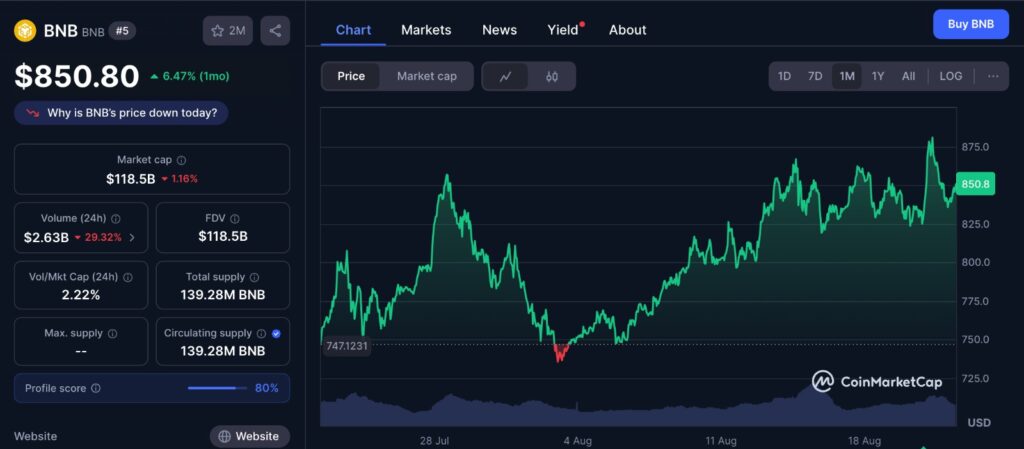Click the globe icon in Website button
Screen dimensions: 1024x449
225,437
